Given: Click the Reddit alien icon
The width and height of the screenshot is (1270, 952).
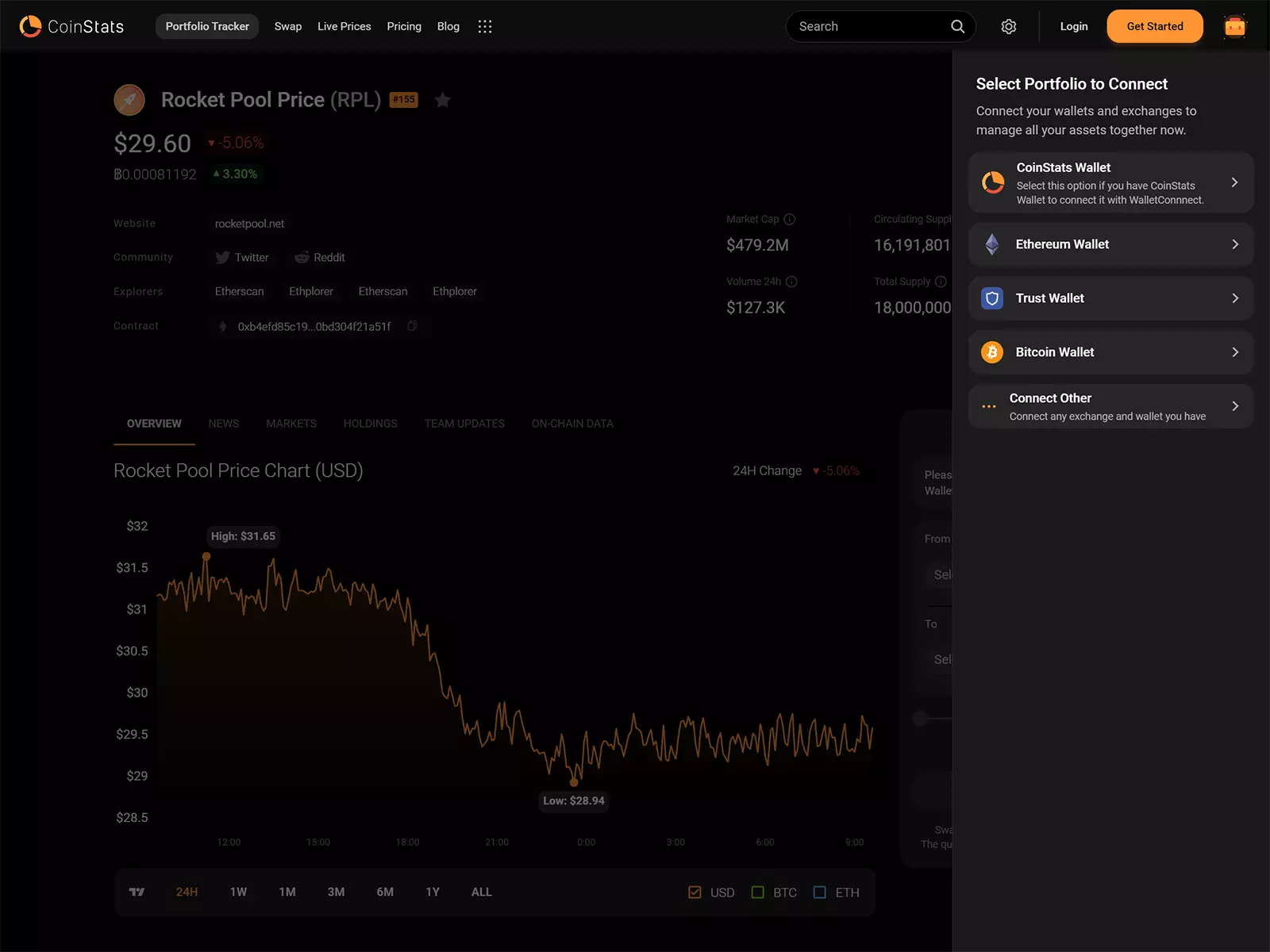Looking at the screenshot, I should (x=302, y=258).
